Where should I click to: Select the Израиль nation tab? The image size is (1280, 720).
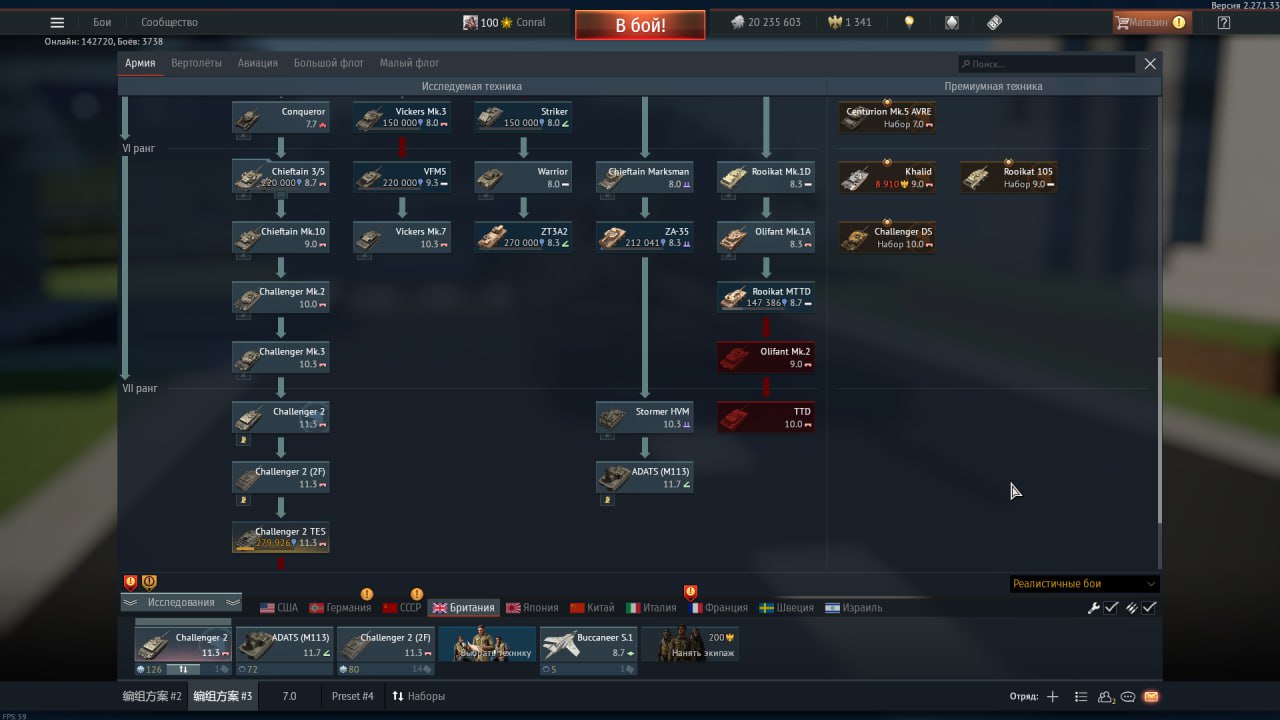tap(853, 608)
